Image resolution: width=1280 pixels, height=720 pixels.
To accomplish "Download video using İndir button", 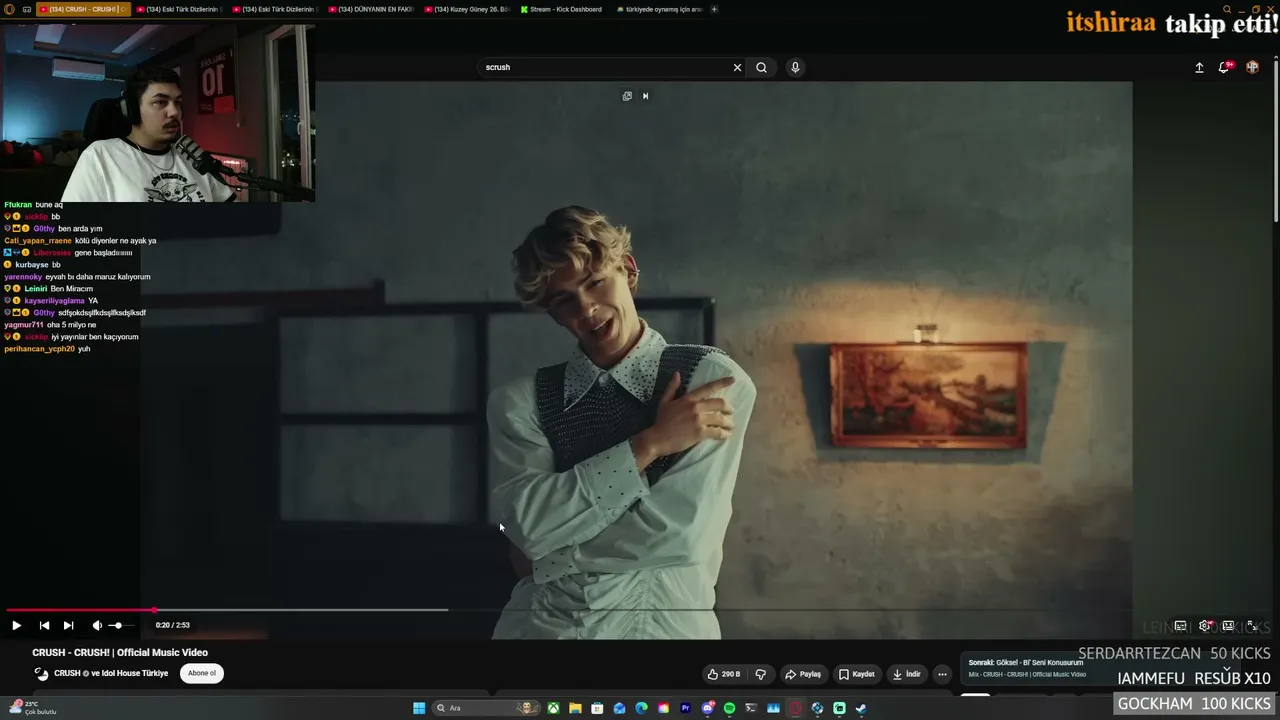I will click(x=906, y=674).
